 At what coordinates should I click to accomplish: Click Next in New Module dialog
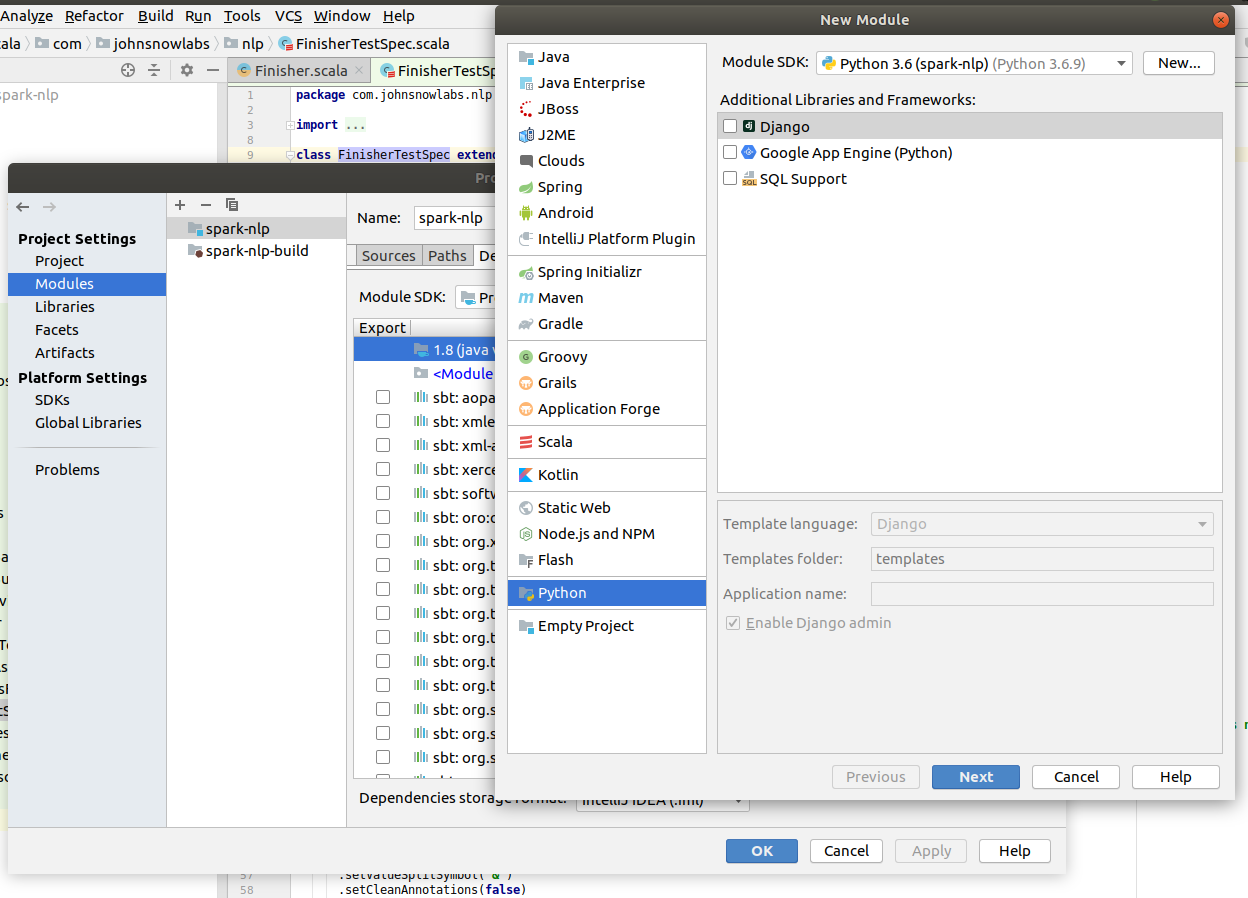click(x=976, y=777)
